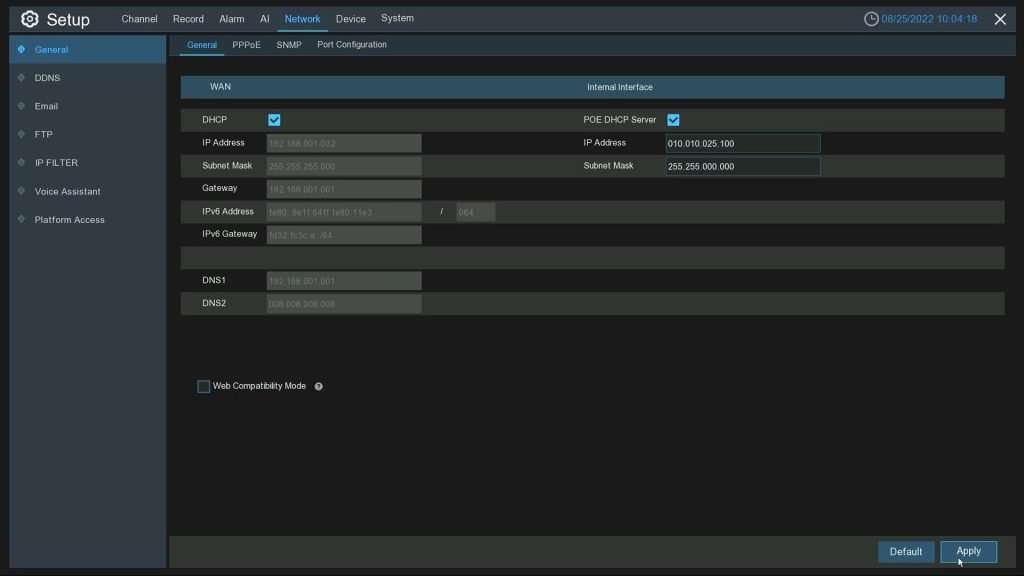The height and width of the screenshot is (576, 1024).
Task: Click the POE IP Address input field
Action: (741, 143)
